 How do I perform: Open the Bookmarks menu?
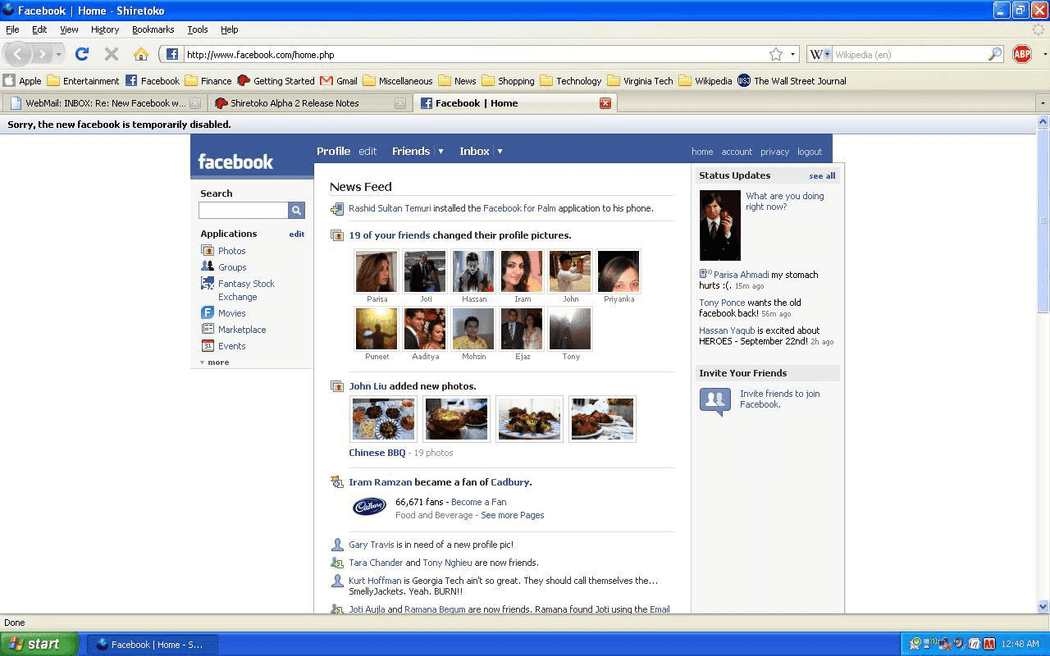coord(153,29)
